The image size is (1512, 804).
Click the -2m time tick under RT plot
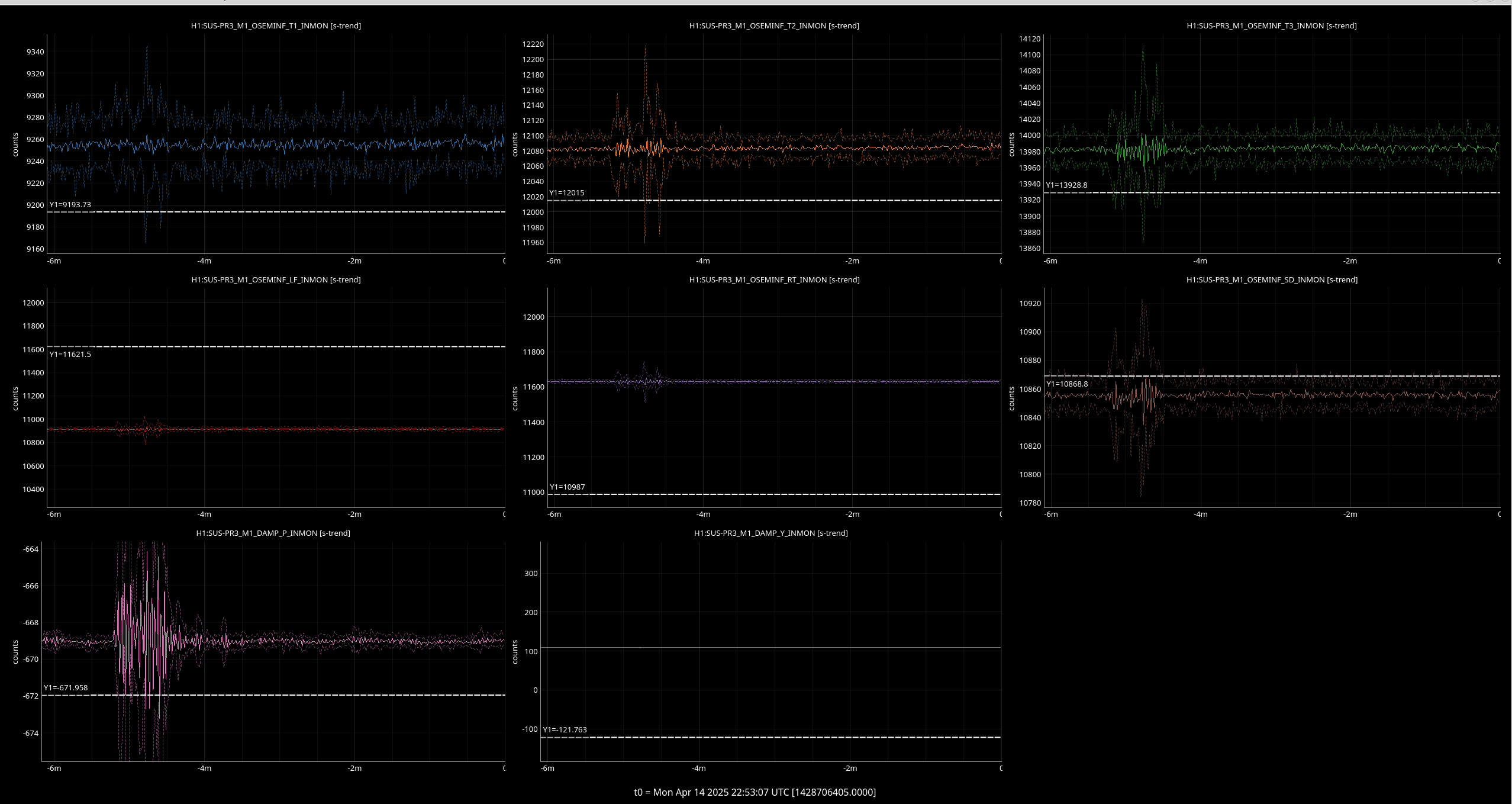(852, 514)
